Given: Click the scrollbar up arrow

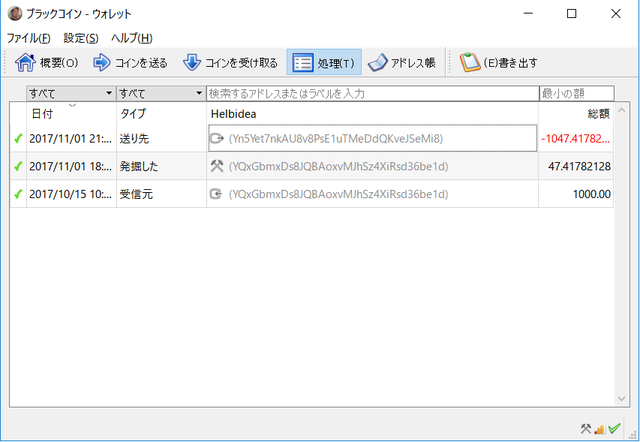Looking at the screenshot, I should click(x=622, y=110).
